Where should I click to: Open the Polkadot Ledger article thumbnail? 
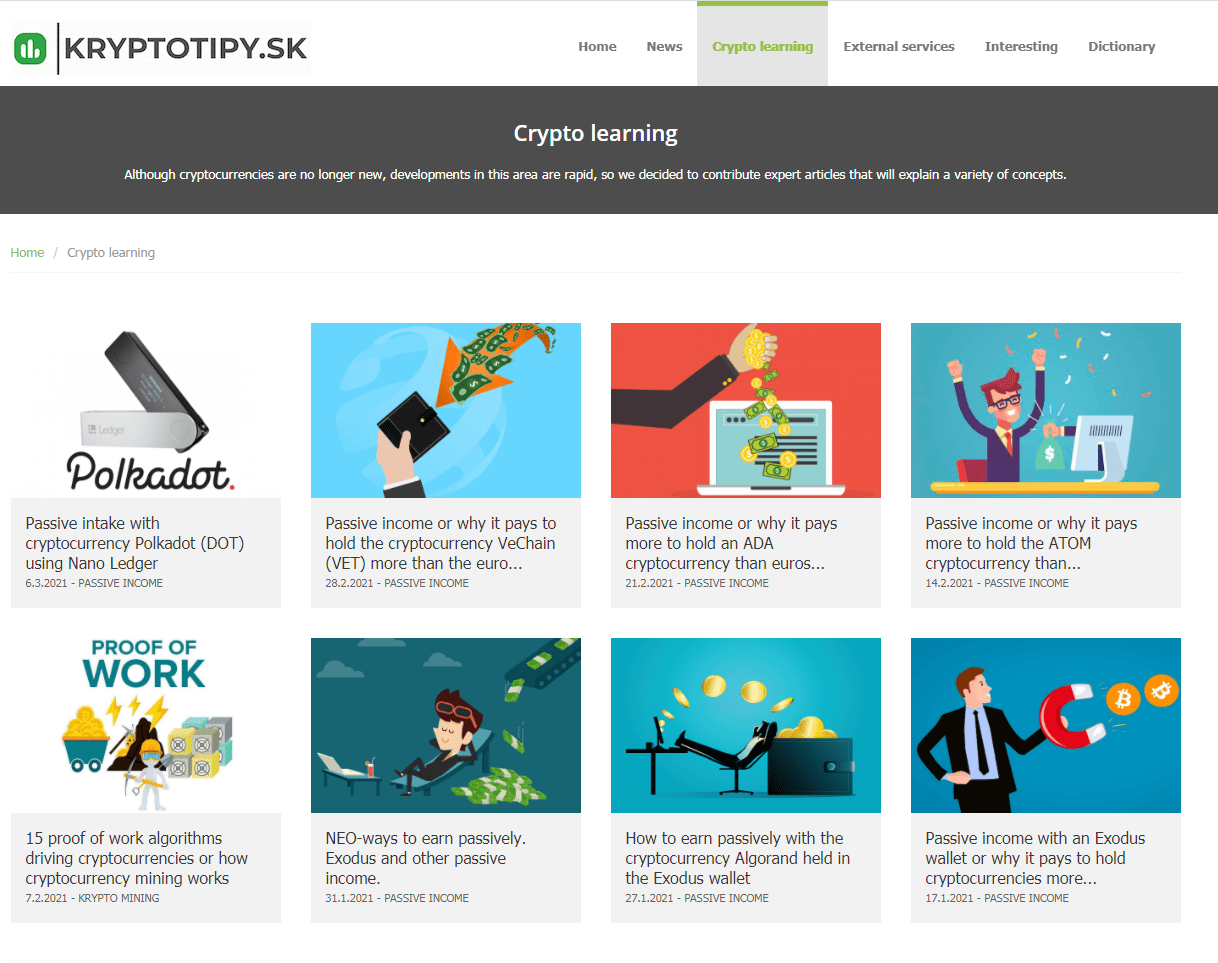(146, 410)
